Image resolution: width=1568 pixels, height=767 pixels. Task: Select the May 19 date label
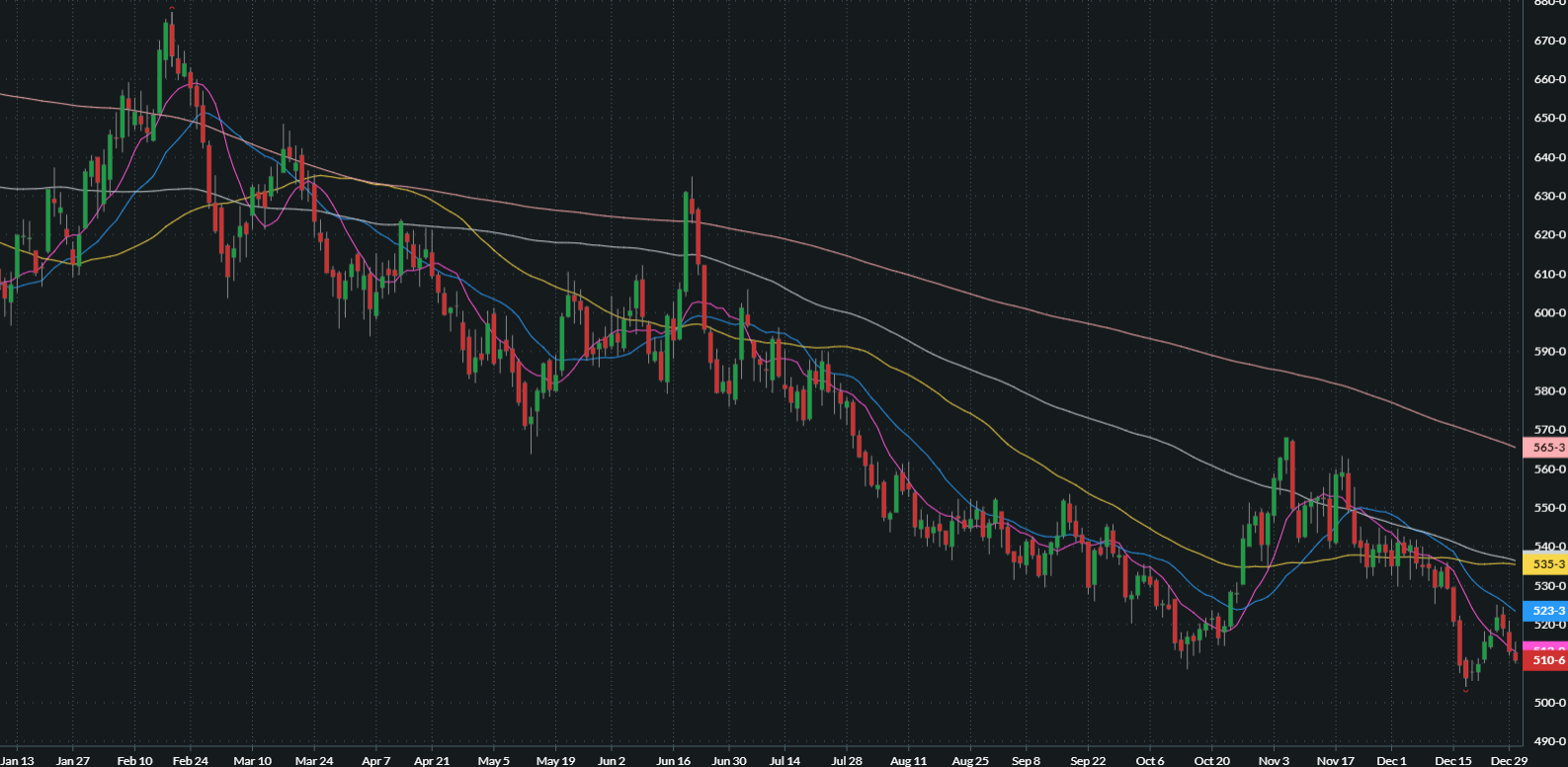click(x=555, y=761)
